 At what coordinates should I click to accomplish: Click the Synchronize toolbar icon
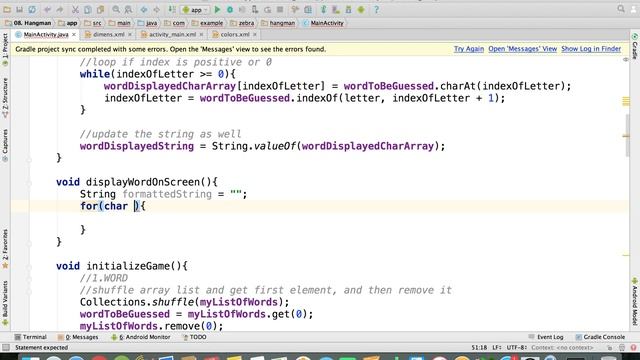tap(32, 9)
